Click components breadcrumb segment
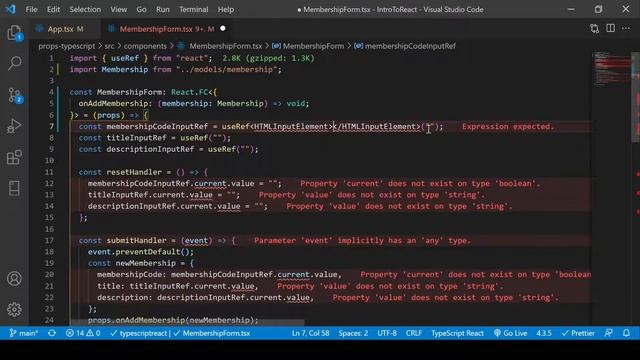 [x=145, y=46]
